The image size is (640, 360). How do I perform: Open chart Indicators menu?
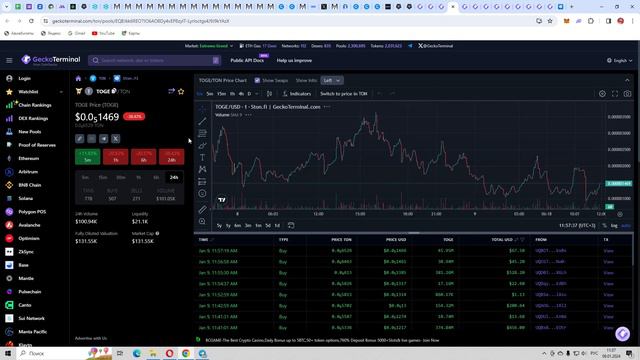tap(297, 94)
